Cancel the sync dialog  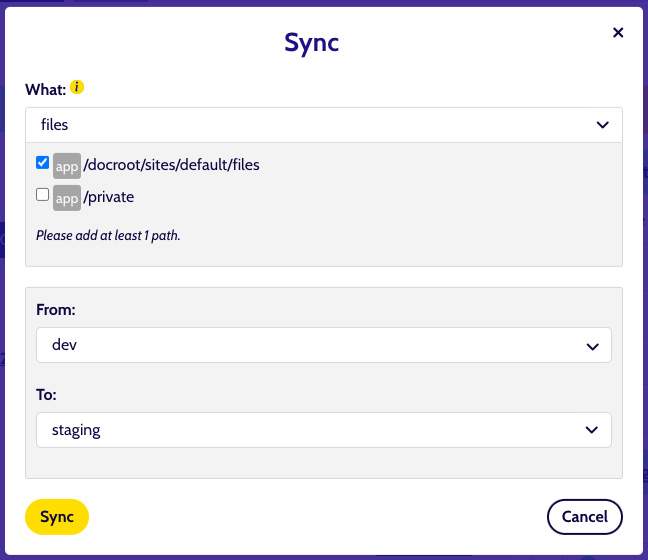[x=585, y=517]
